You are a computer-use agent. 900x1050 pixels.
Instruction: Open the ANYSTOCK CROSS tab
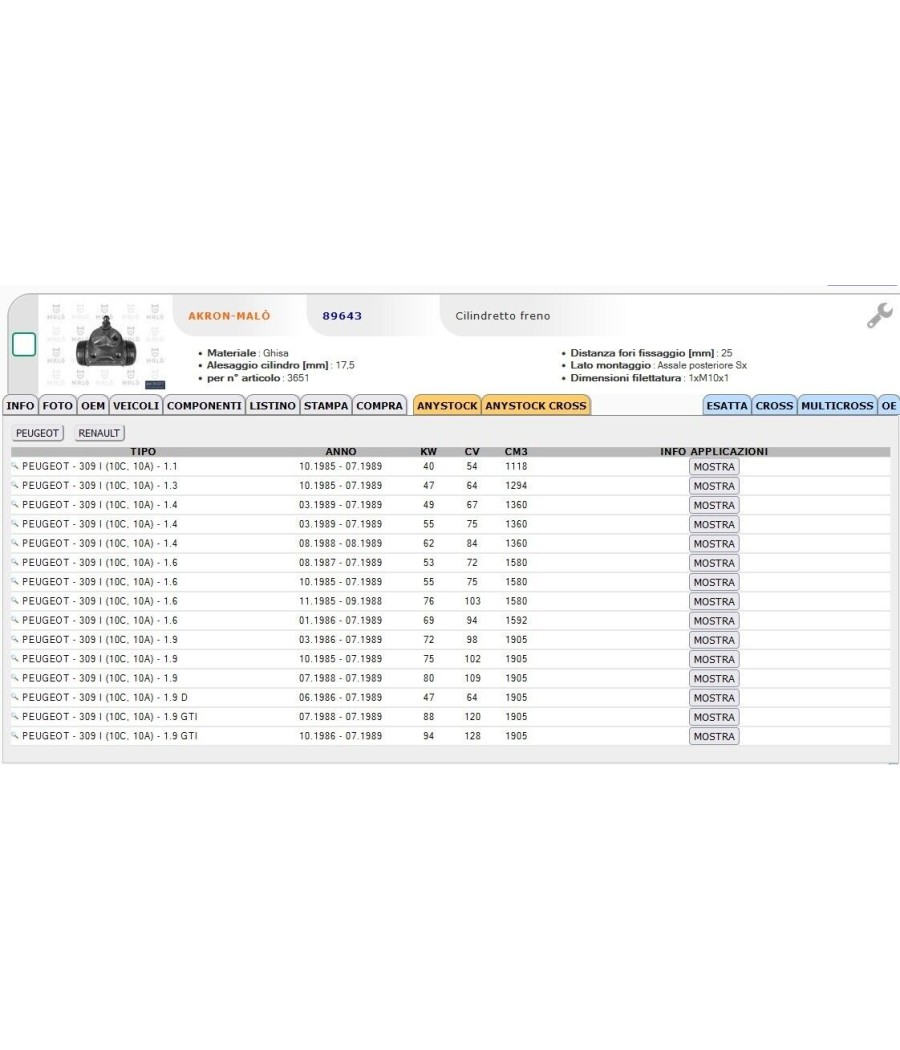point(536,405)
